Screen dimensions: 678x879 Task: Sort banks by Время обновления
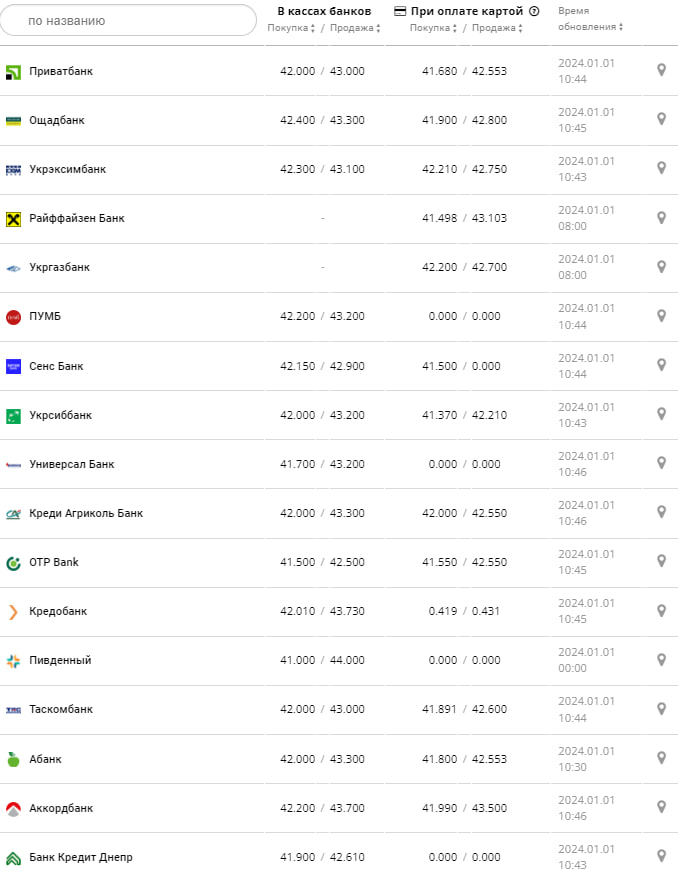pos(589,19)
